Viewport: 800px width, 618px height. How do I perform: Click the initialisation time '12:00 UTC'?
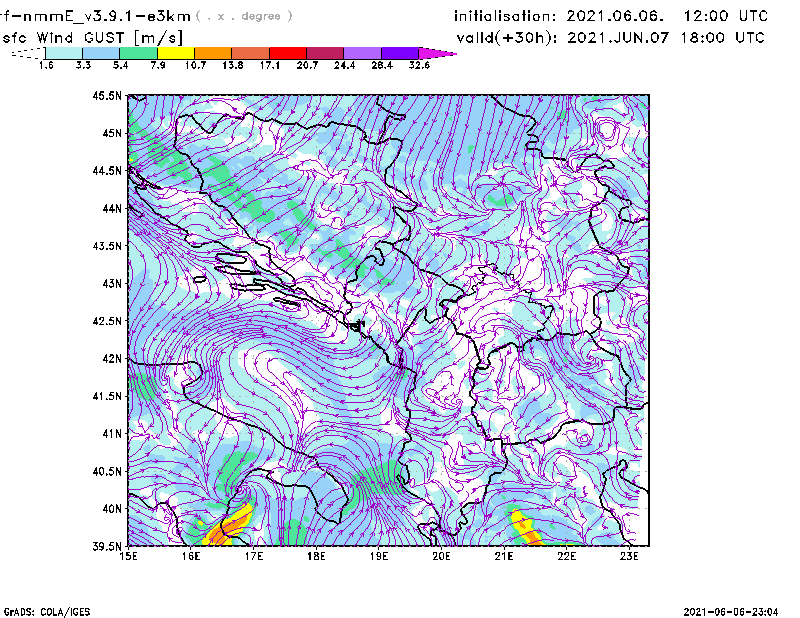[x=726, y=16]
